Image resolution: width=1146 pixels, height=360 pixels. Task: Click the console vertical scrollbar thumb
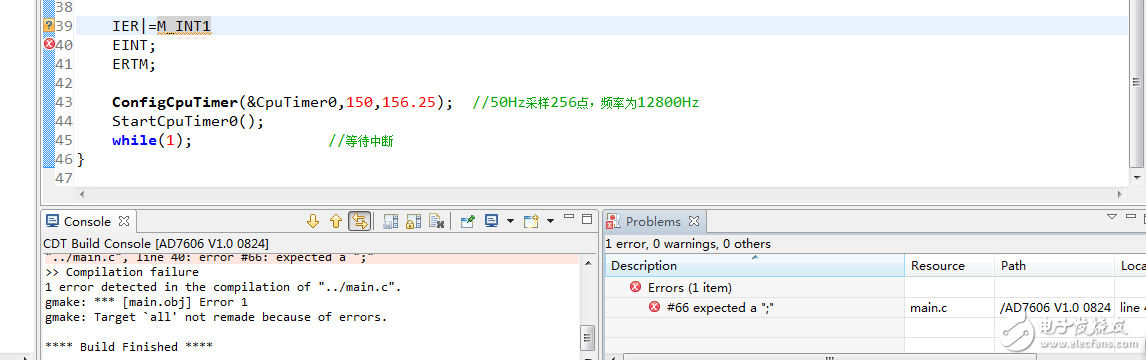pyautogui.click(x=587, y=337)
